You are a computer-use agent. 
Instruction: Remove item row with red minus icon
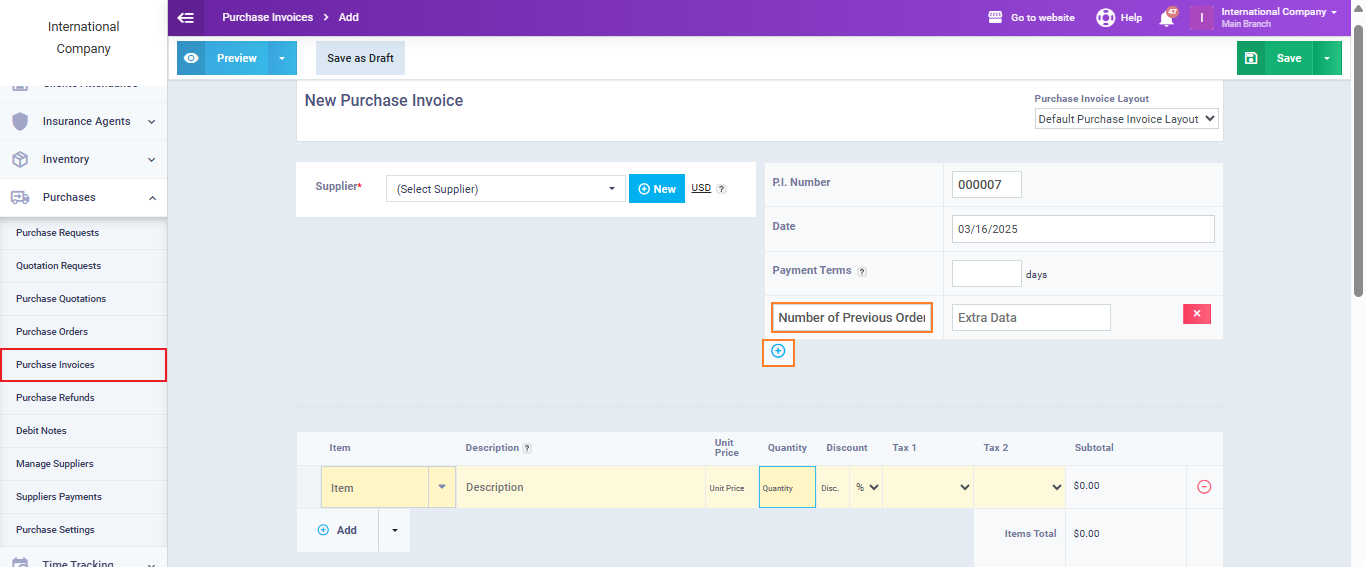click(x=1204, y=487)
